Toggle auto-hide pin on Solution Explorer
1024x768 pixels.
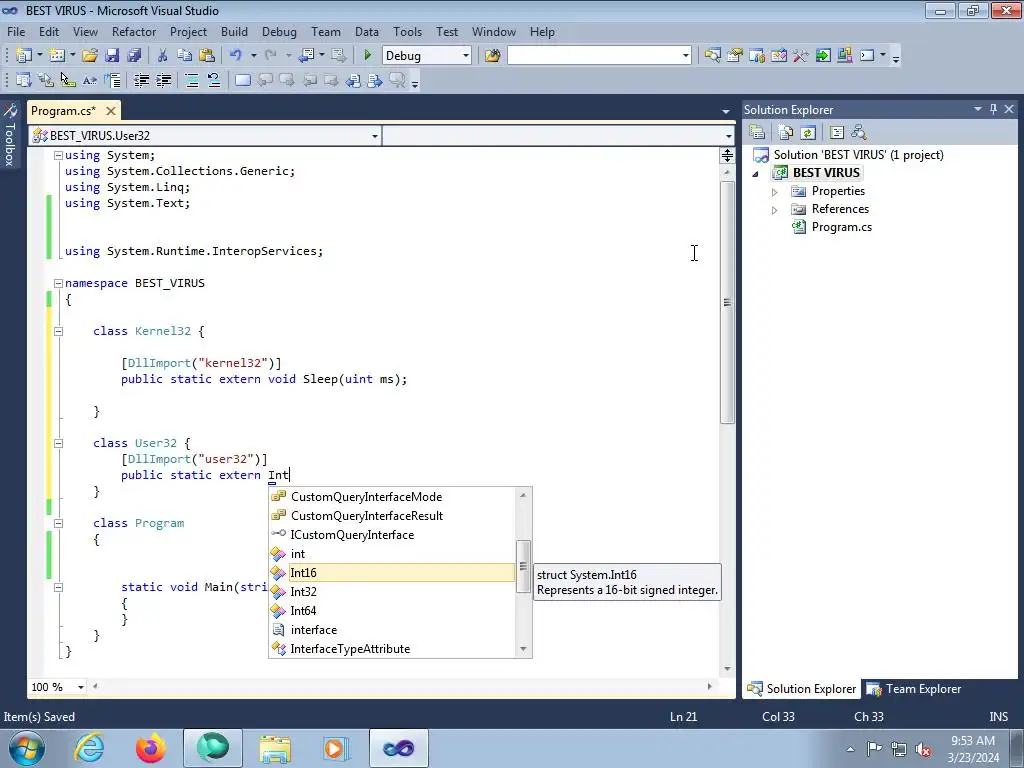pyautogui.click(x=993, y=109)
